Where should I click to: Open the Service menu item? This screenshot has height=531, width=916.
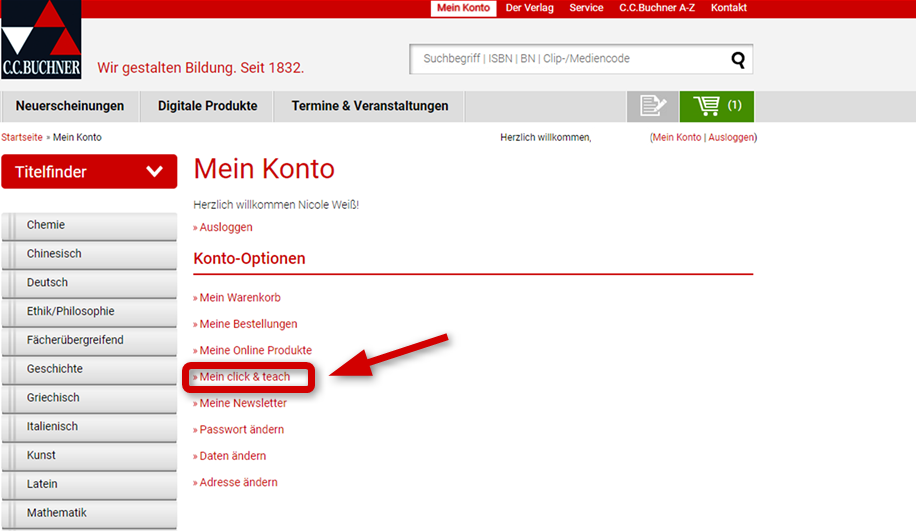tap(586, 8)
